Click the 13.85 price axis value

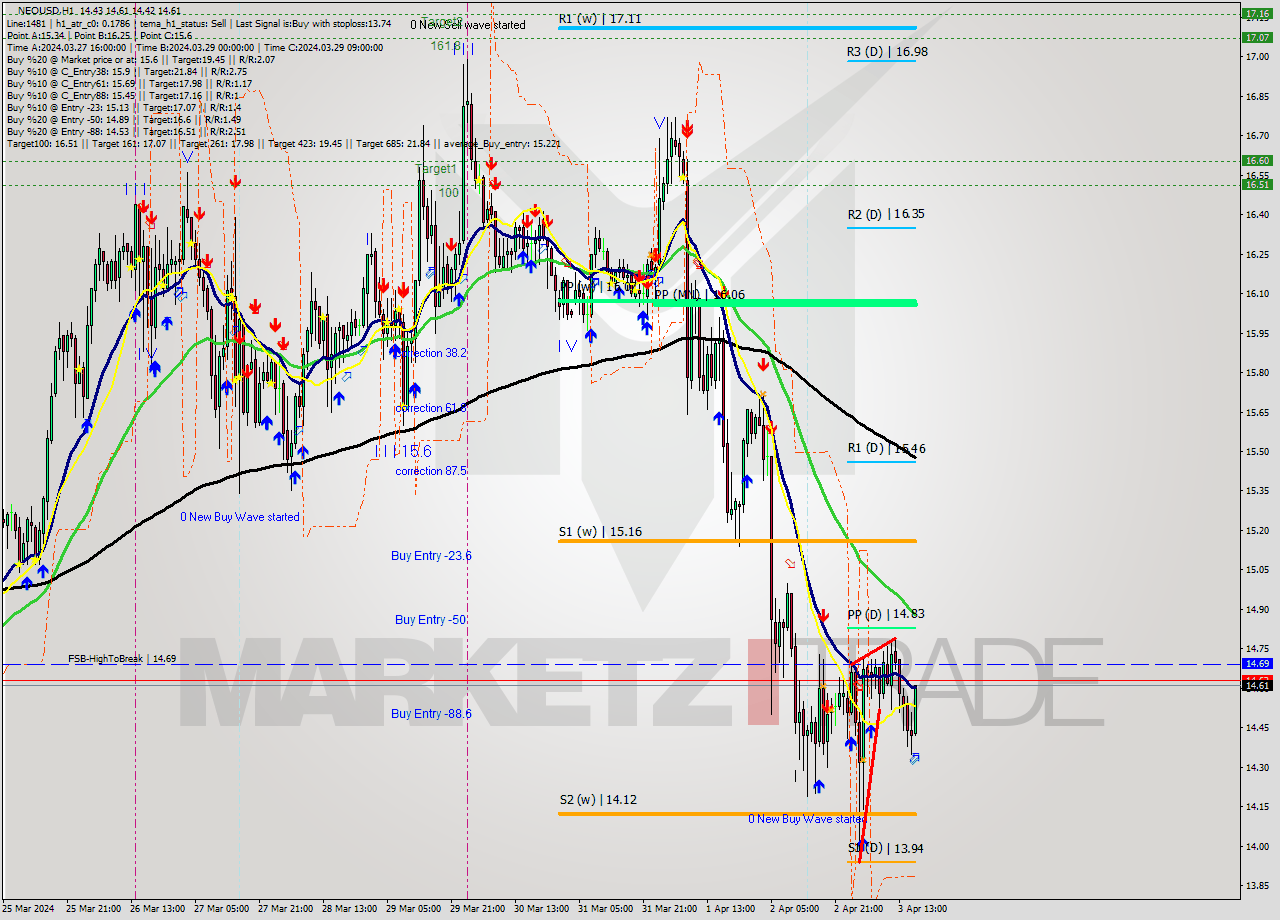(1257, 885)
